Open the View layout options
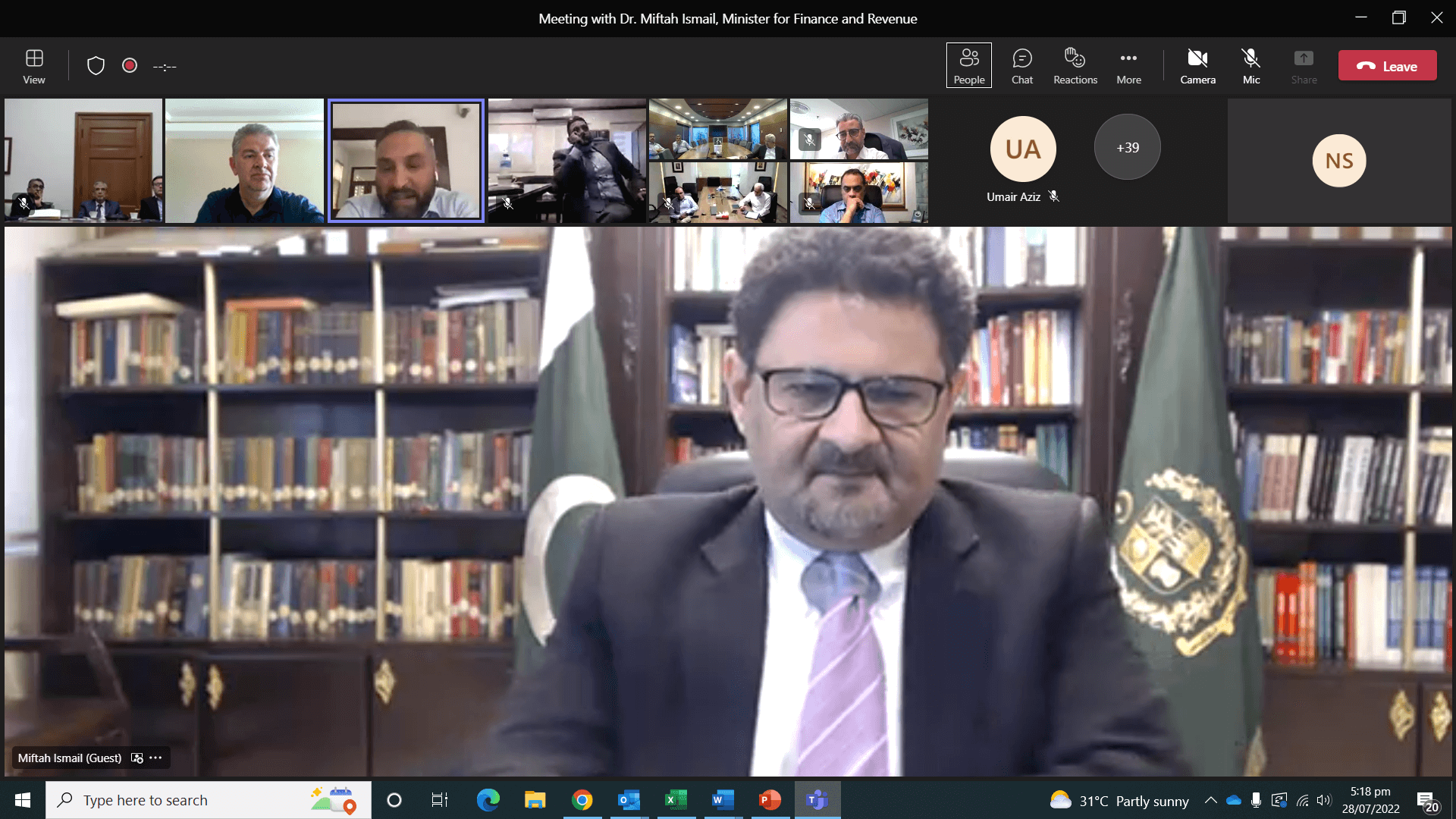The width and height of the screenshot is (1456, 819). pos(34,65)
